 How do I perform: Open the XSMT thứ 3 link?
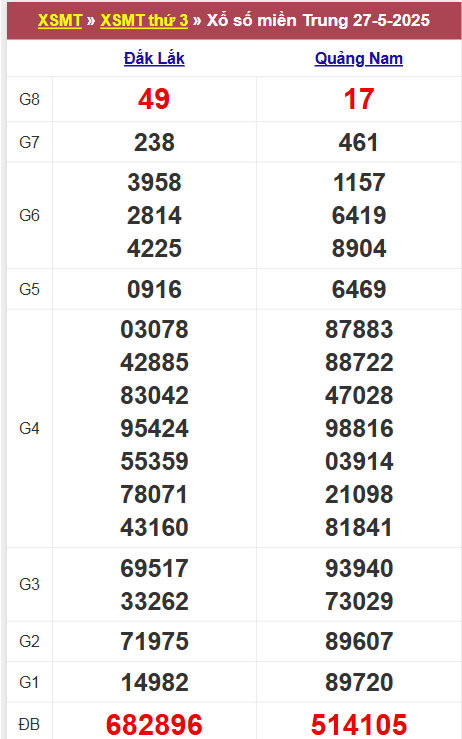point(144,20)
